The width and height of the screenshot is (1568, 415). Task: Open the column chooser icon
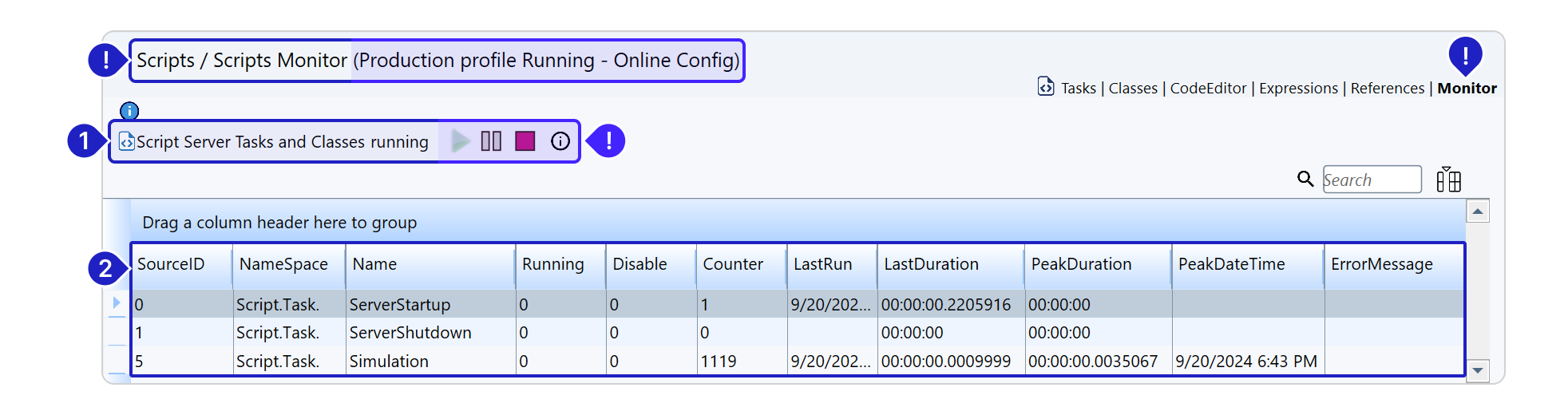point(1447,180)
